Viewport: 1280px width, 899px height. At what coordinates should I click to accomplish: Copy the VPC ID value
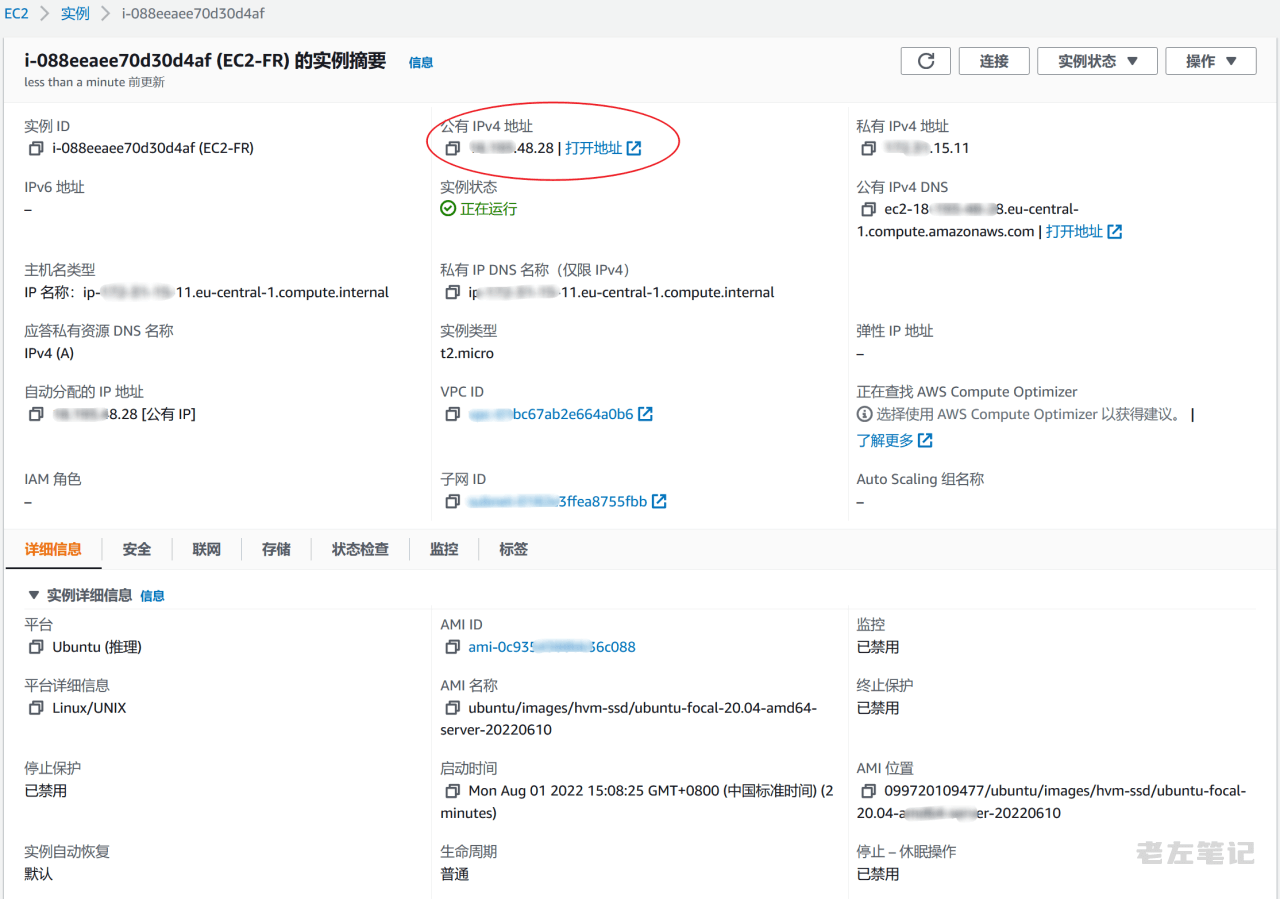(x=453, y=414)
